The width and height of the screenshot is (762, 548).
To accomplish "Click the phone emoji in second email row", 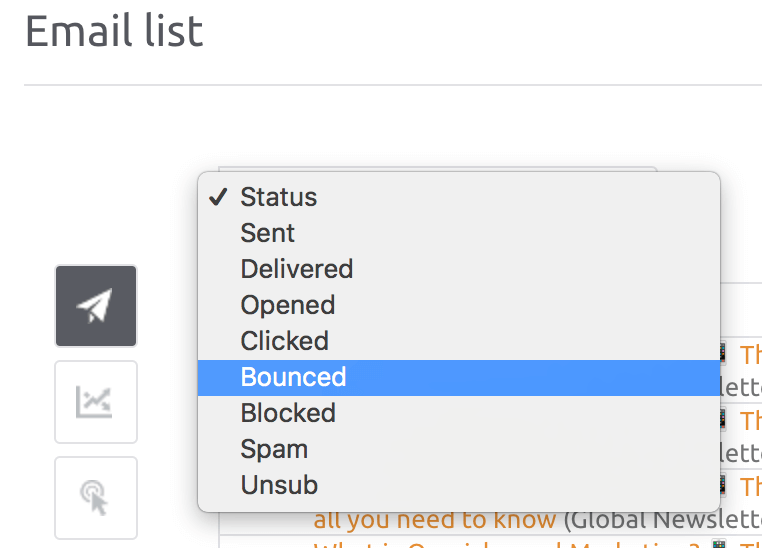I will pos(722,419).
